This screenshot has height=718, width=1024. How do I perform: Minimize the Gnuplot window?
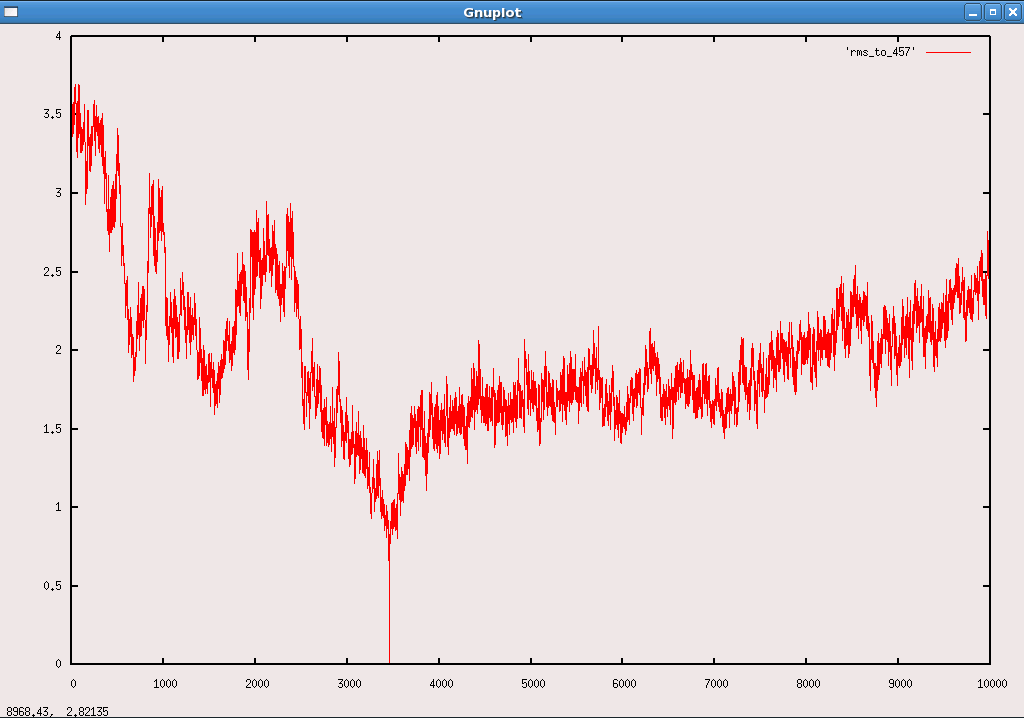(972, 12)
